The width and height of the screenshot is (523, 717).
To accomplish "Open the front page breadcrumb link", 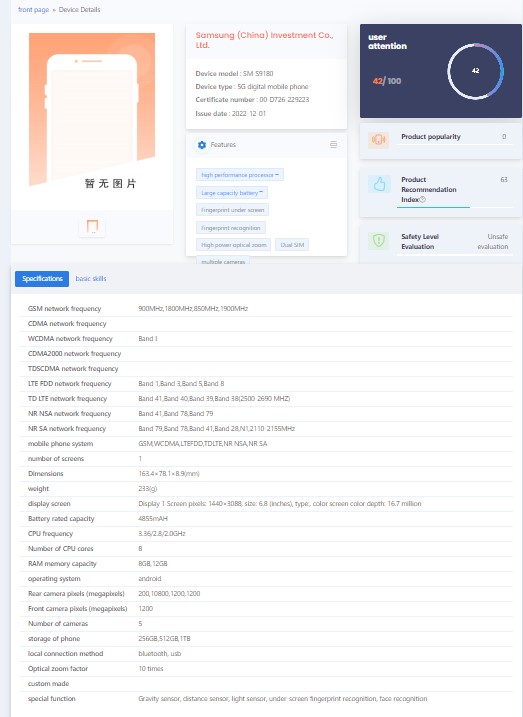I will coord(33,10).
